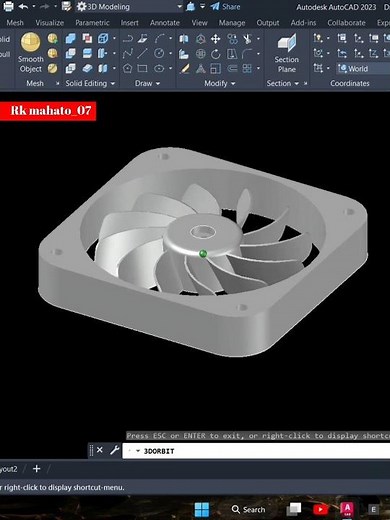The image size is (390, 520).
Task: Open the Undo history dropdown arrow
Action: coord(34,6)
